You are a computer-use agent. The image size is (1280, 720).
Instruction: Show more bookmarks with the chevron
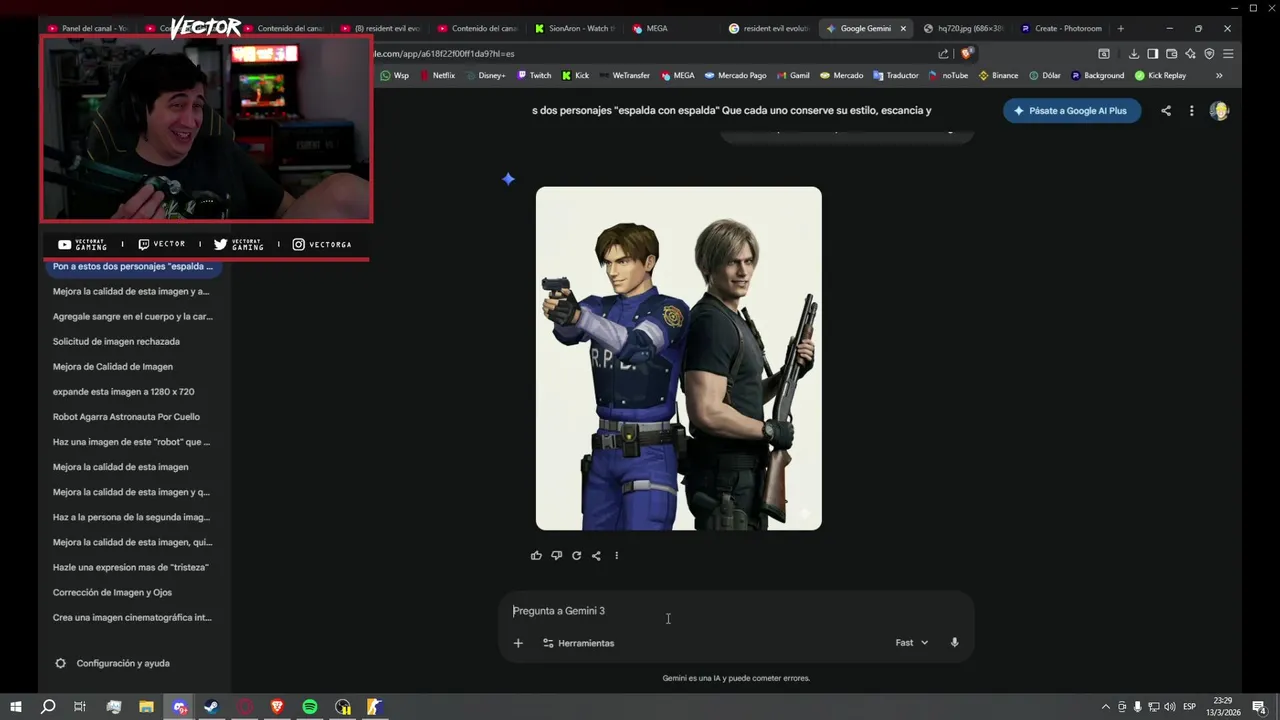tap(1219, 75)
